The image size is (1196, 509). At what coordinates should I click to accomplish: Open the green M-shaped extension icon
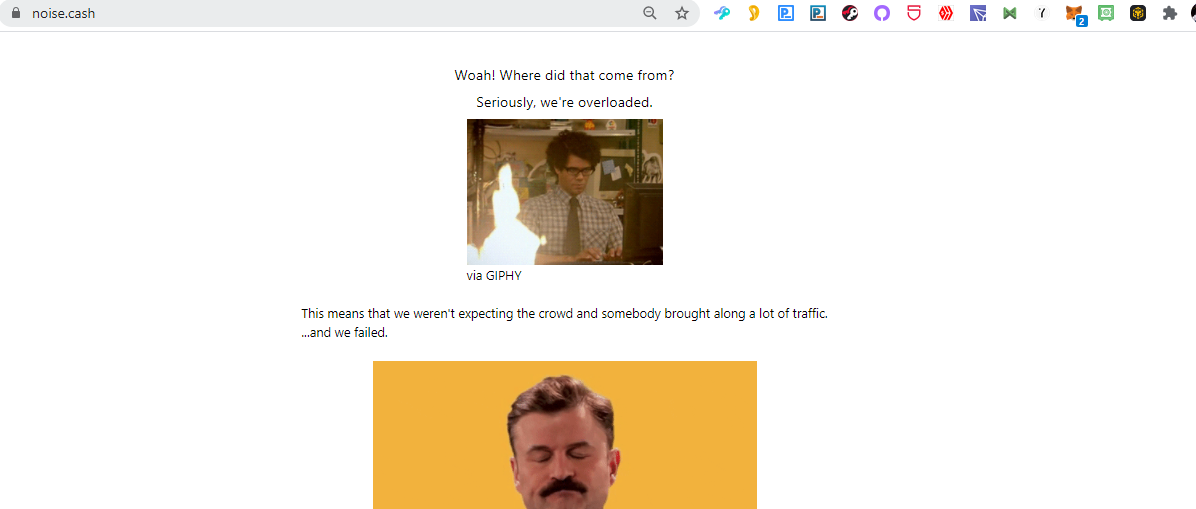(x=1010, y=13)
